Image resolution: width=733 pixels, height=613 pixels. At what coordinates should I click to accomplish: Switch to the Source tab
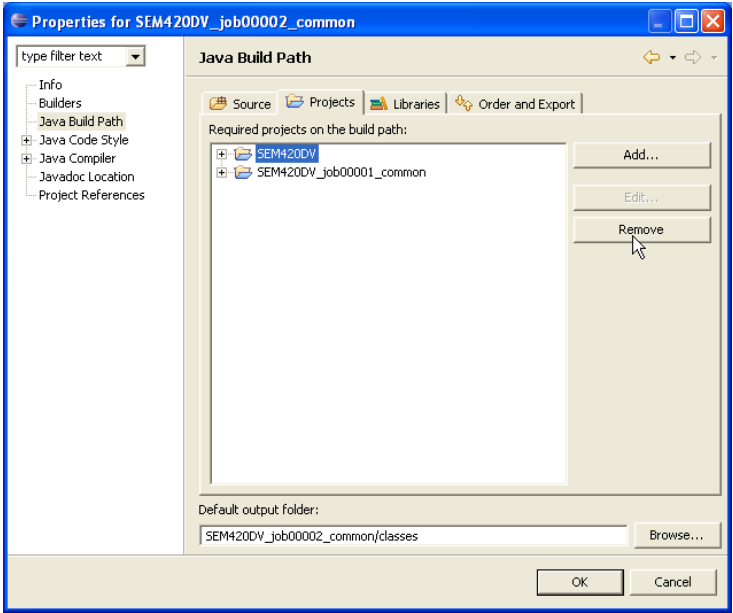point(240,103)
